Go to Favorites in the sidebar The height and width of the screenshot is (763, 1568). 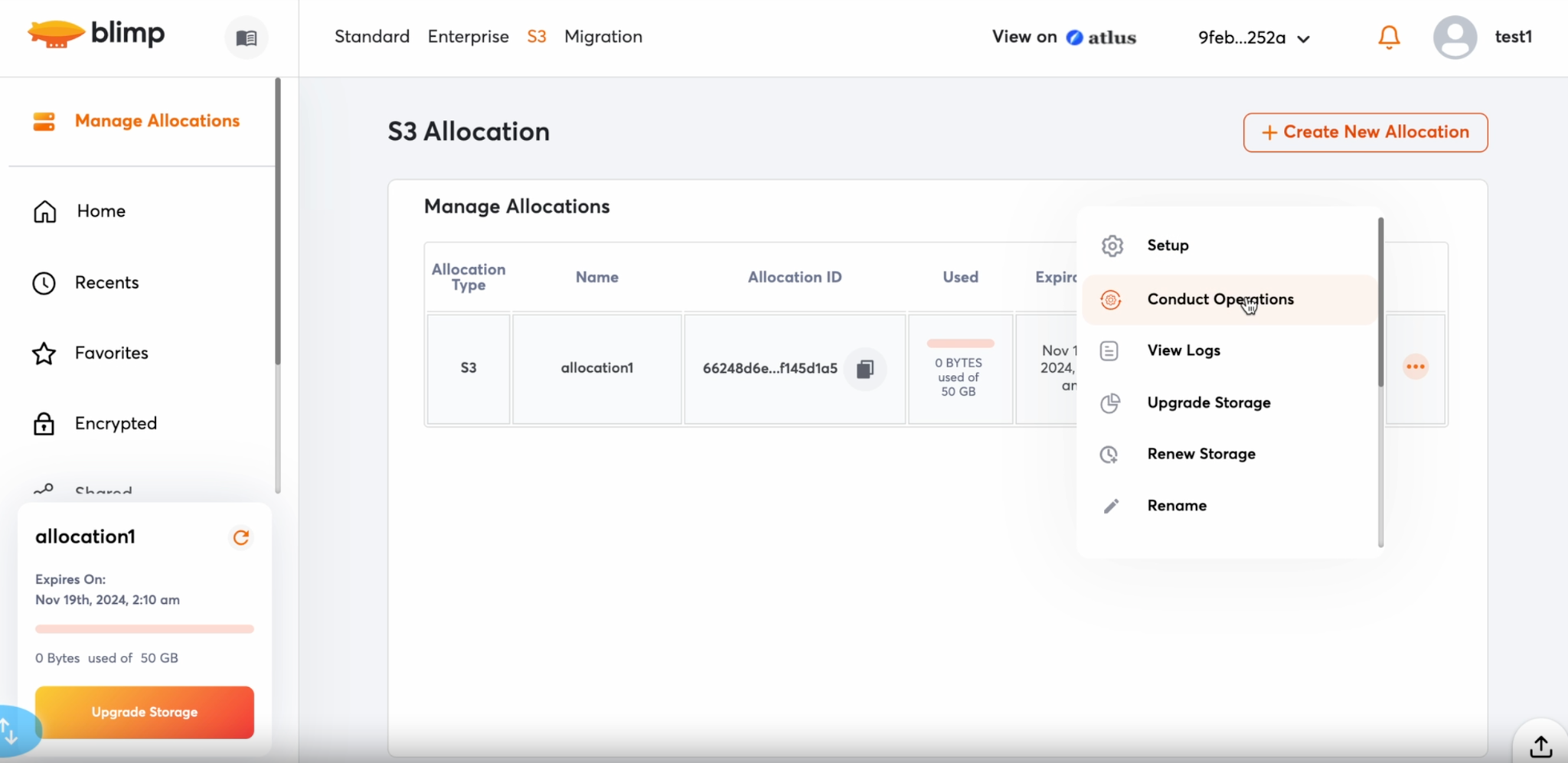111,353
